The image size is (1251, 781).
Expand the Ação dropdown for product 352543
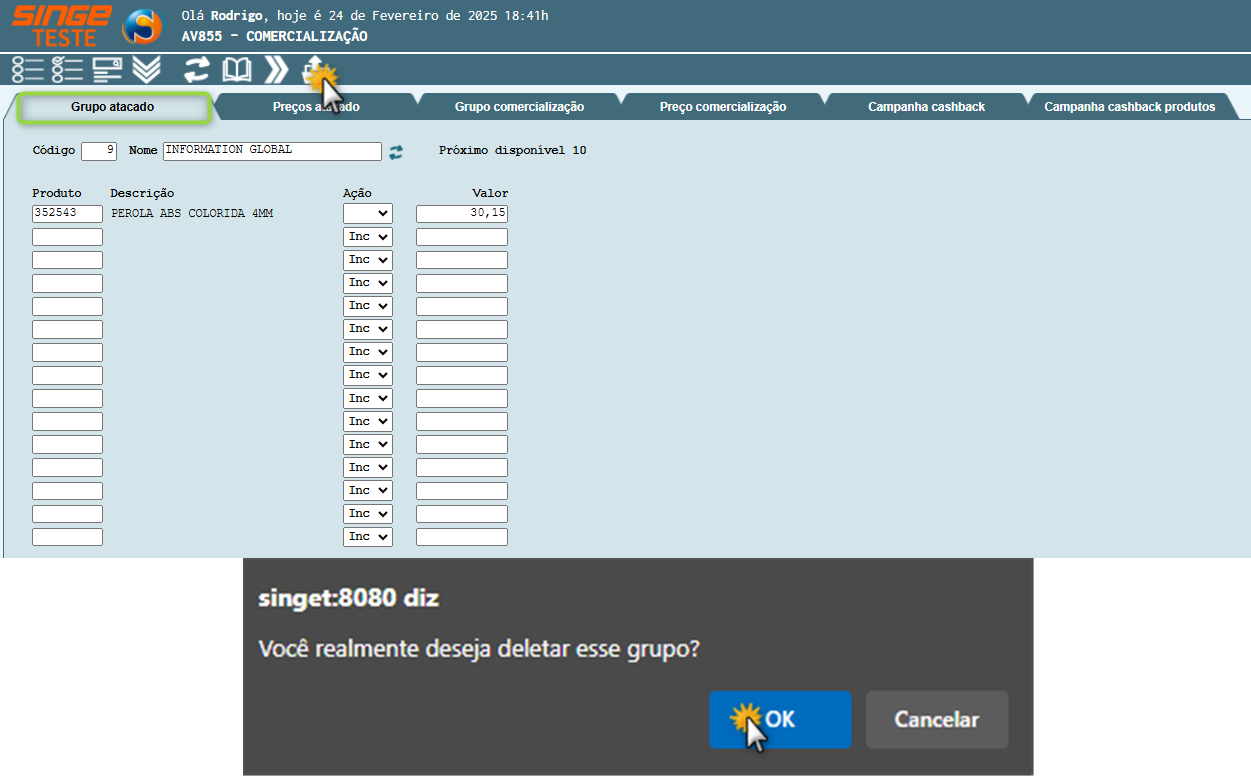pos(368,213)
